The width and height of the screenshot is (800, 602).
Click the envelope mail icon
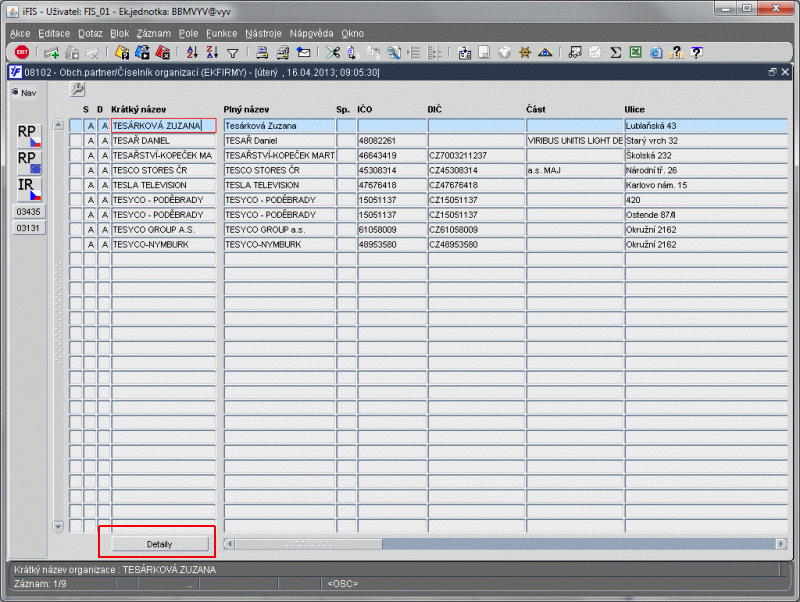click(x=304, y=53)
